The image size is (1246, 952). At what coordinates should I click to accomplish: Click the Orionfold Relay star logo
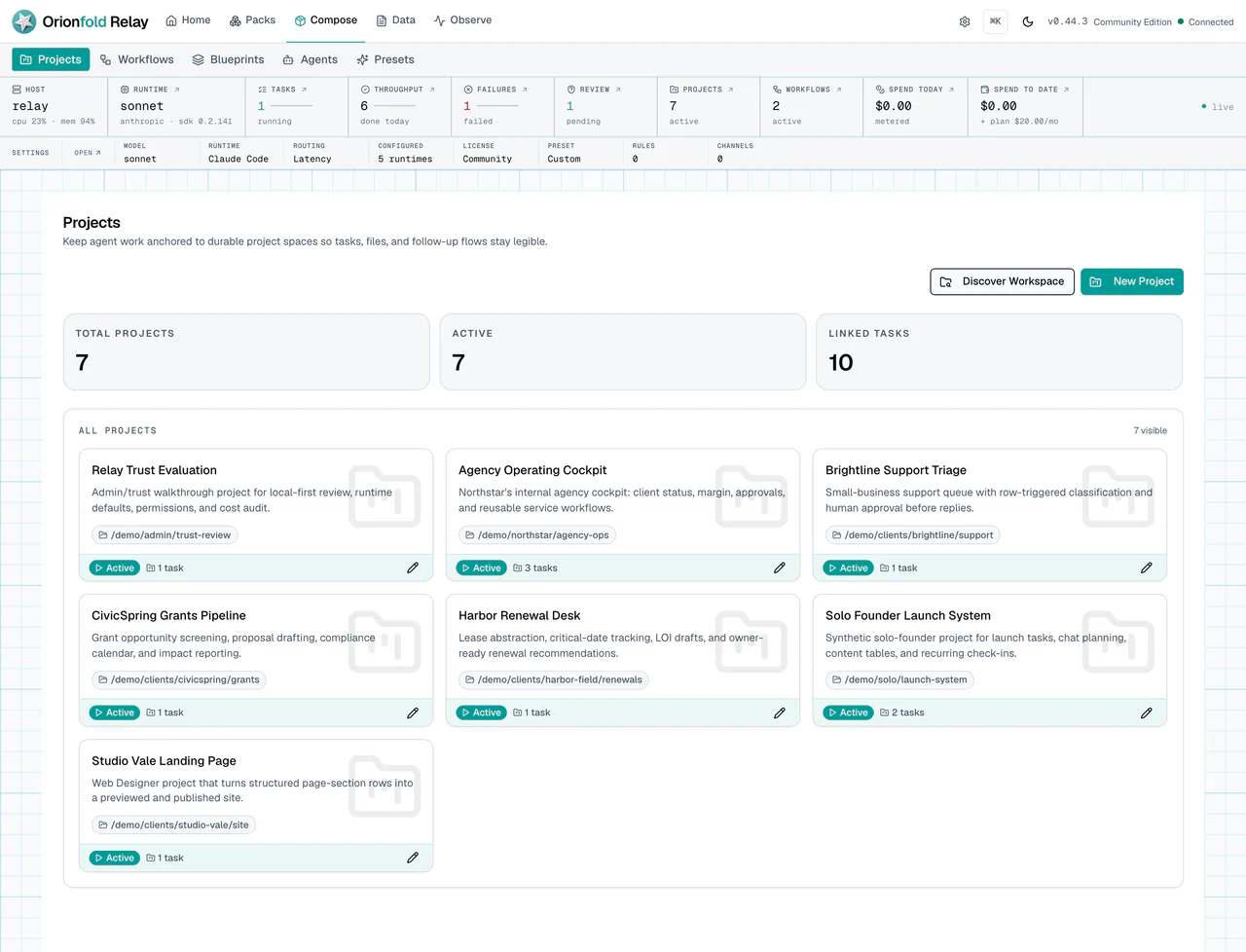[23, 20]
